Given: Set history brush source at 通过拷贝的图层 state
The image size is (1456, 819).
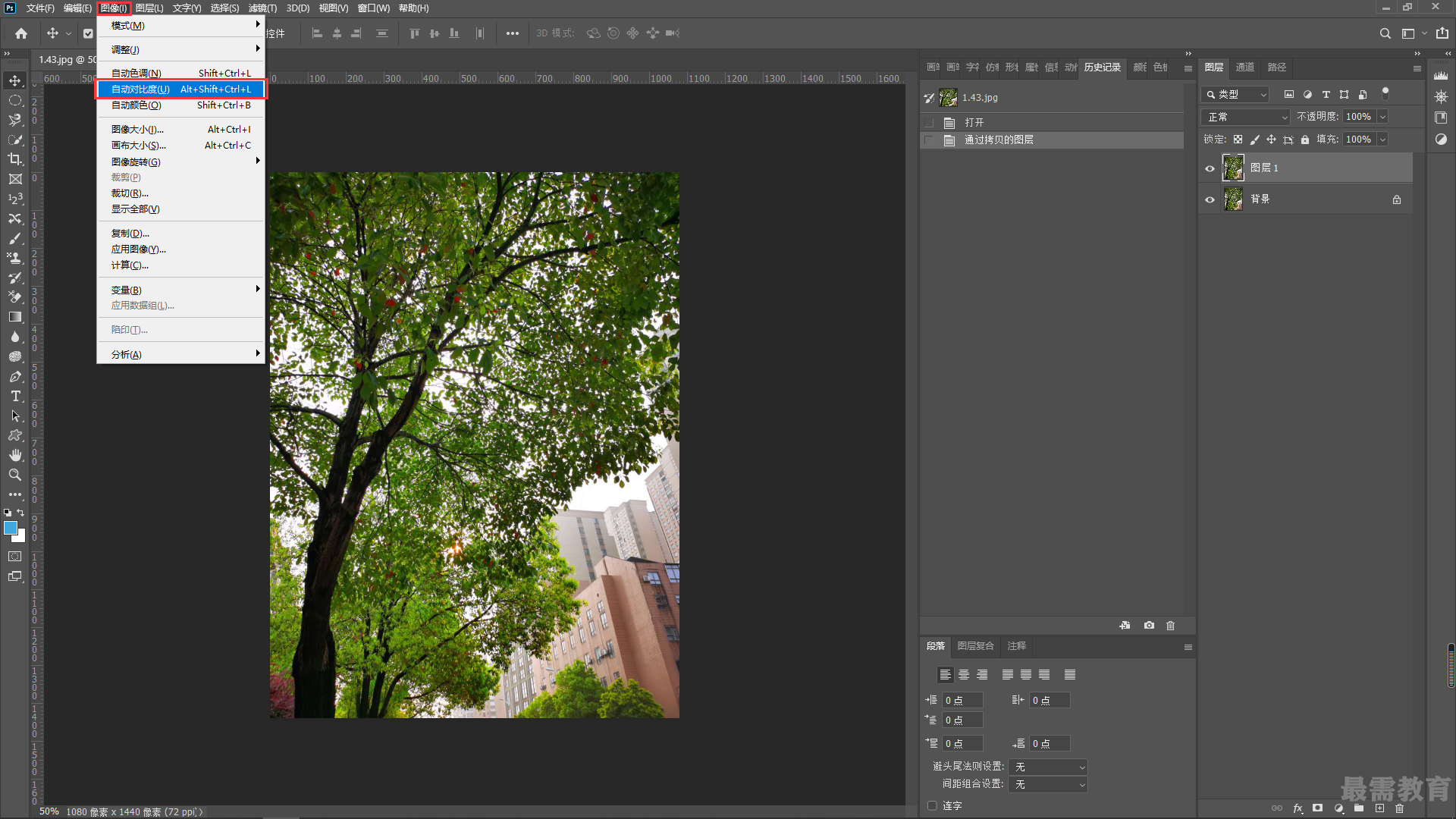Looking at the screenshot, I should (929, 140).
